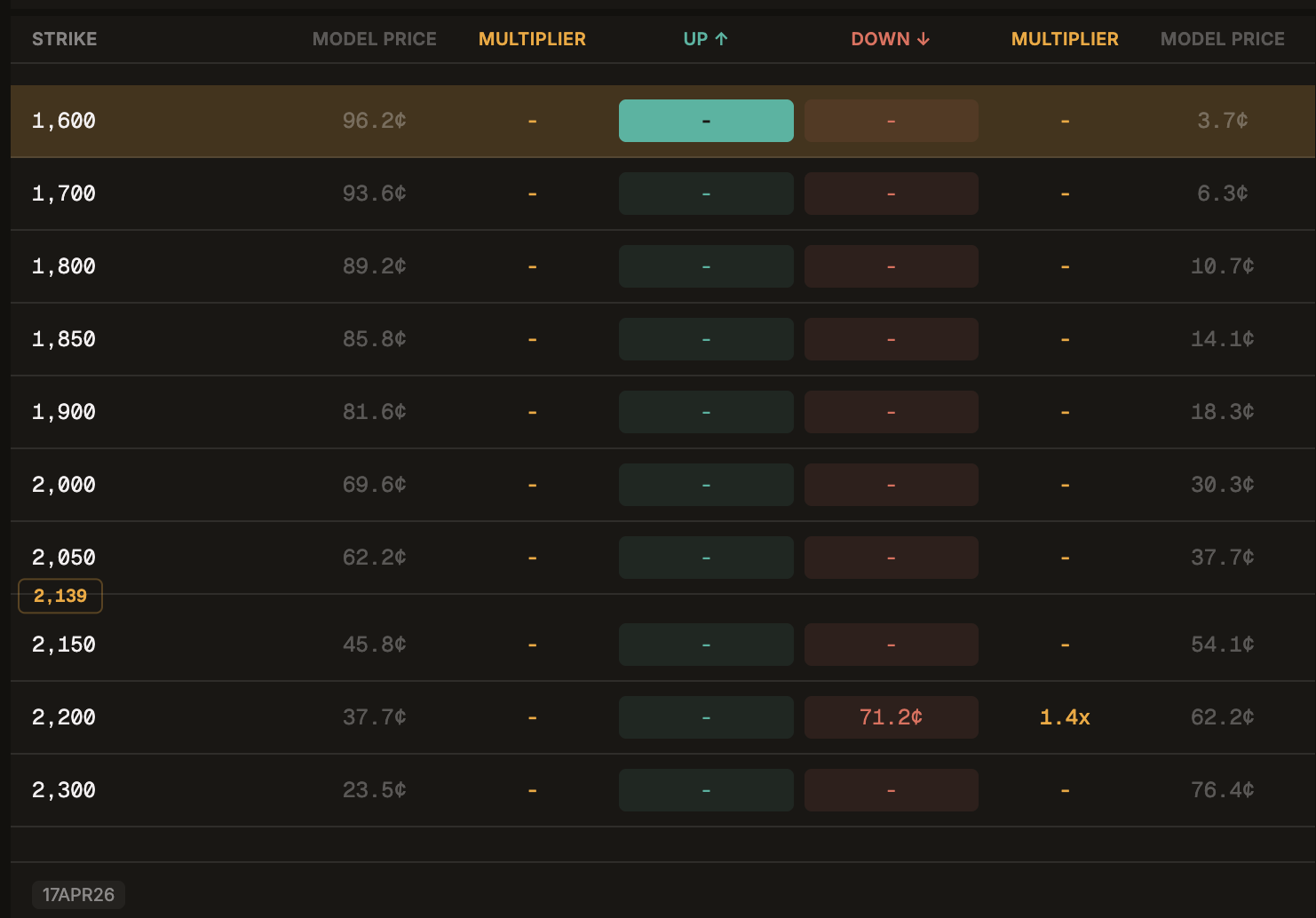This screenshot has height=918, width=1316.
Task: Click the 2,139 current price marker
Action: pos(60,596)
